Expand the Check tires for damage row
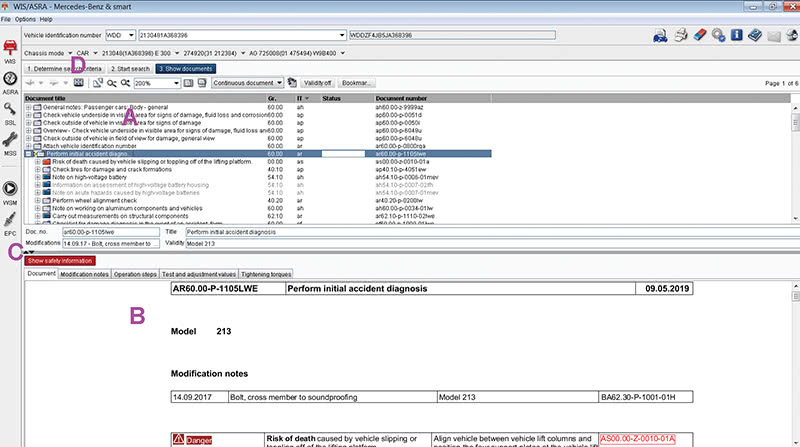The width and height of the screenshot is (800, 447). pyautogui.click(x=38, y=169)
